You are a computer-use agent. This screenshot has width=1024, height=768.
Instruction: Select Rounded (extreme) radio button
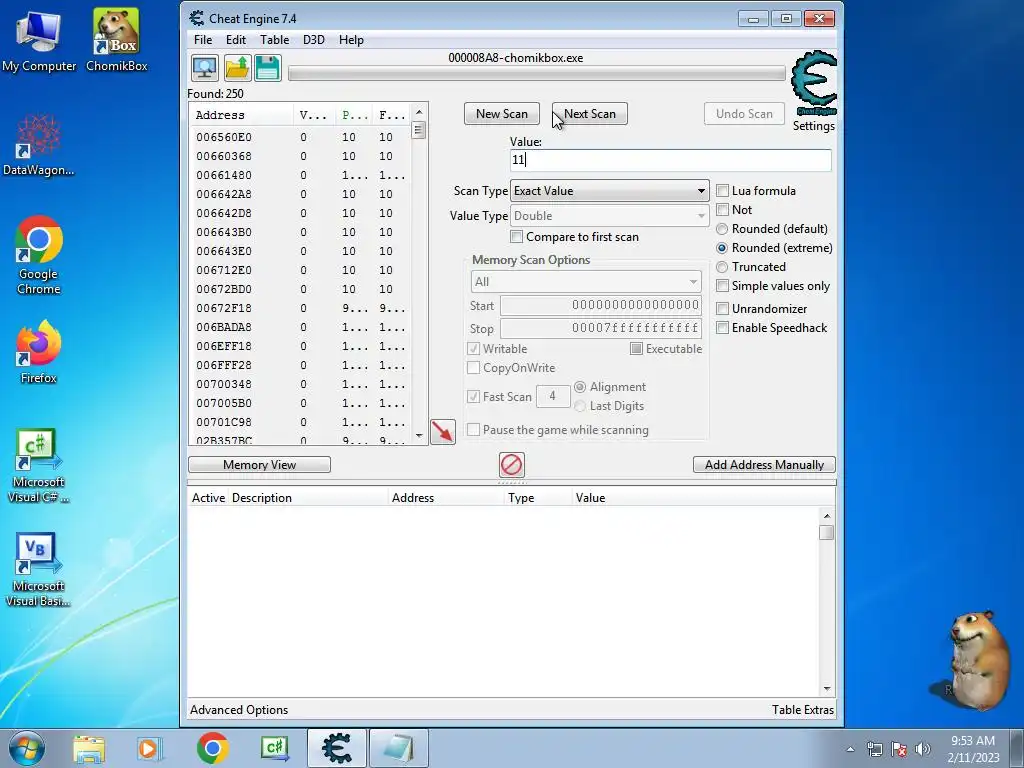[x=722, y=248]
